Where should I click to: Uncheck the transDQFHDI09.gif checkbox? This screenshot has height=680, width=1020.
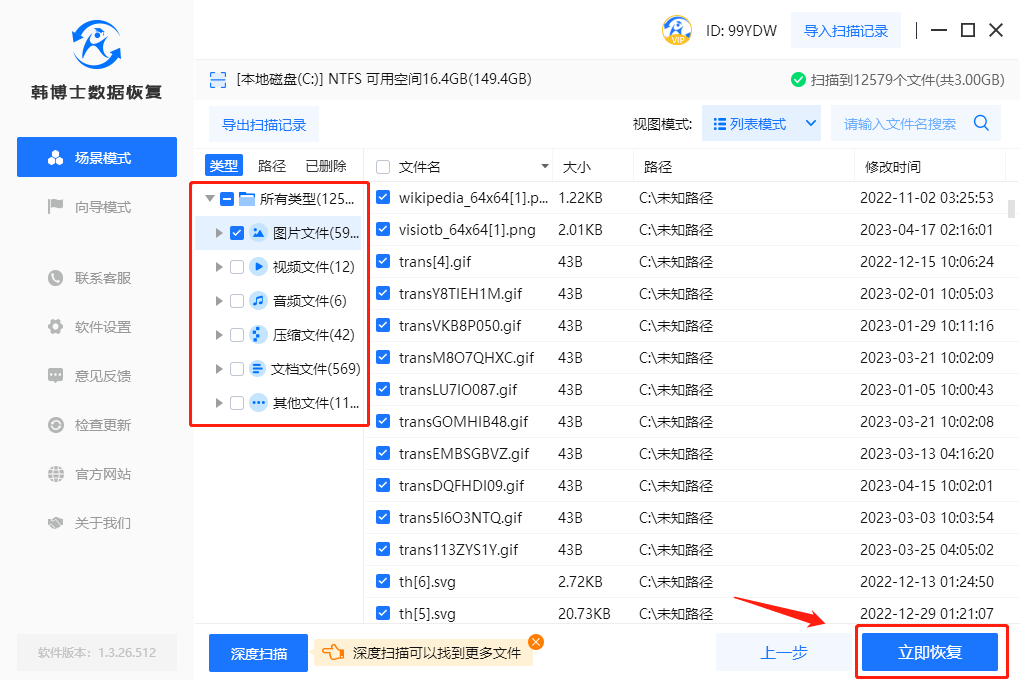383,485
